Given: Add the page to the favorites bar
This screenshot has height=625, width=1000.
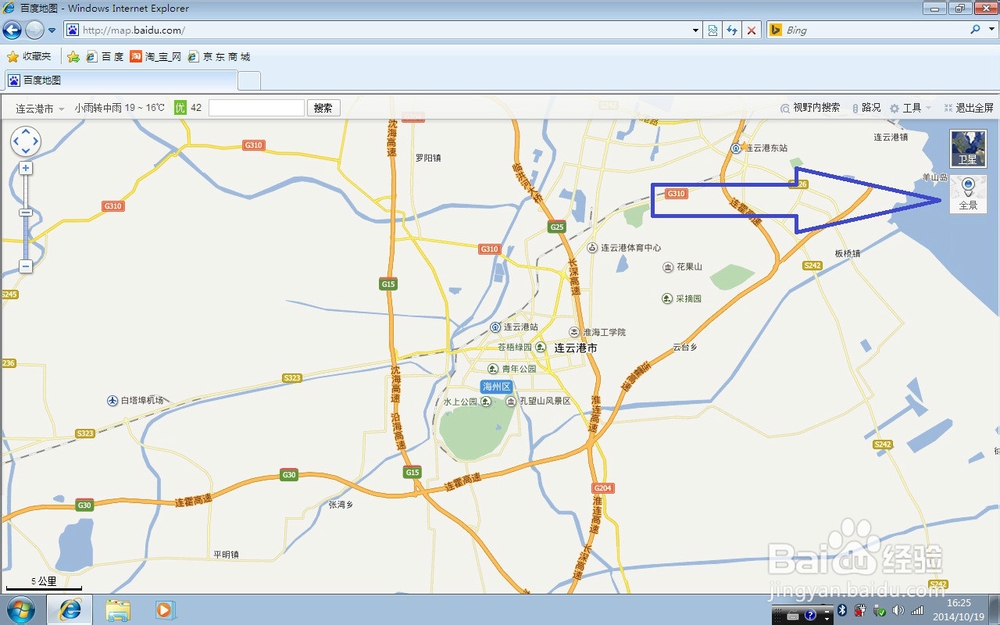Looking at the screenshot, I should pyautogui.click(x=73, y=57).
